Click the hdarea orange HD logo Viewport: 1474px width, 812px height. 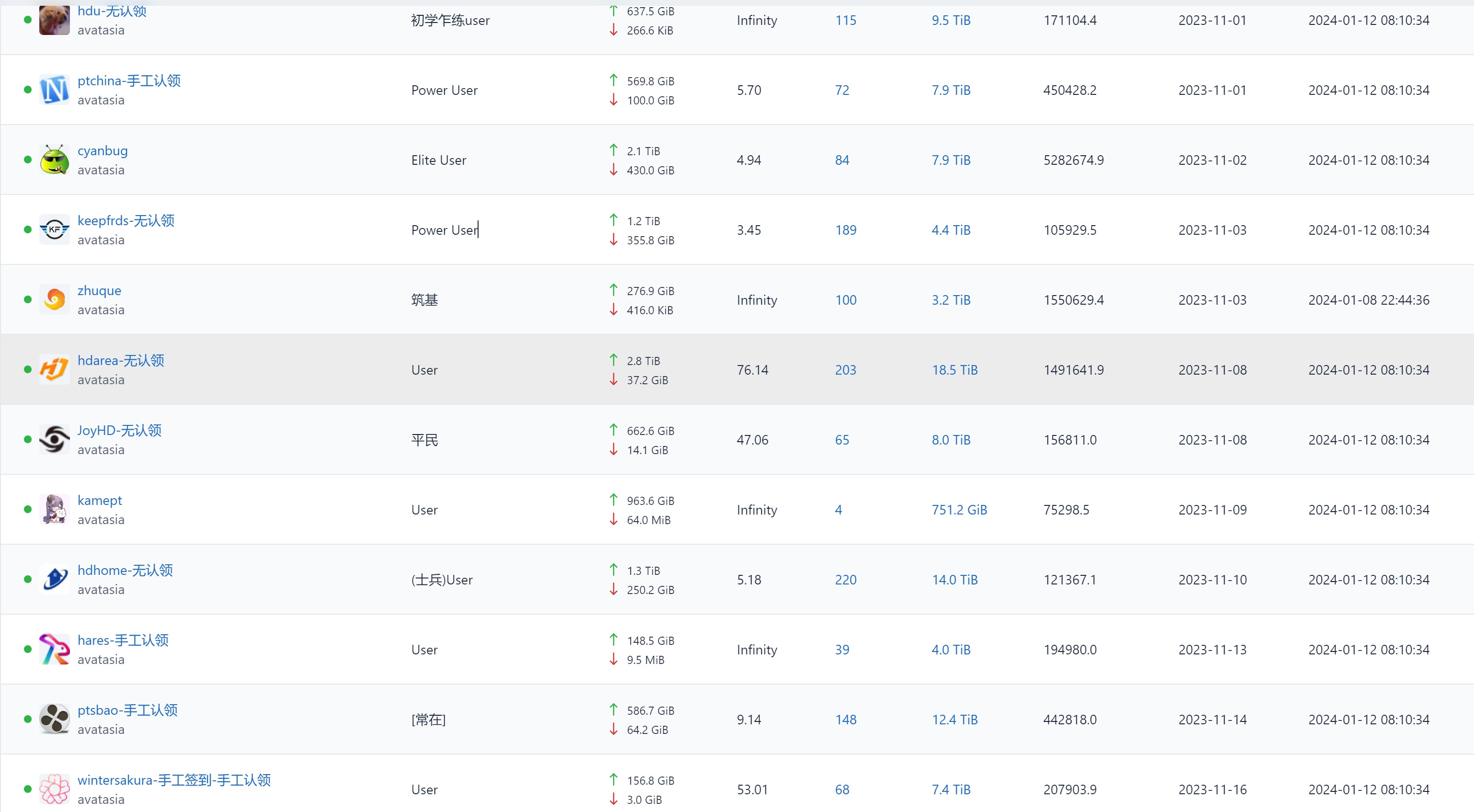coord(54,369)
